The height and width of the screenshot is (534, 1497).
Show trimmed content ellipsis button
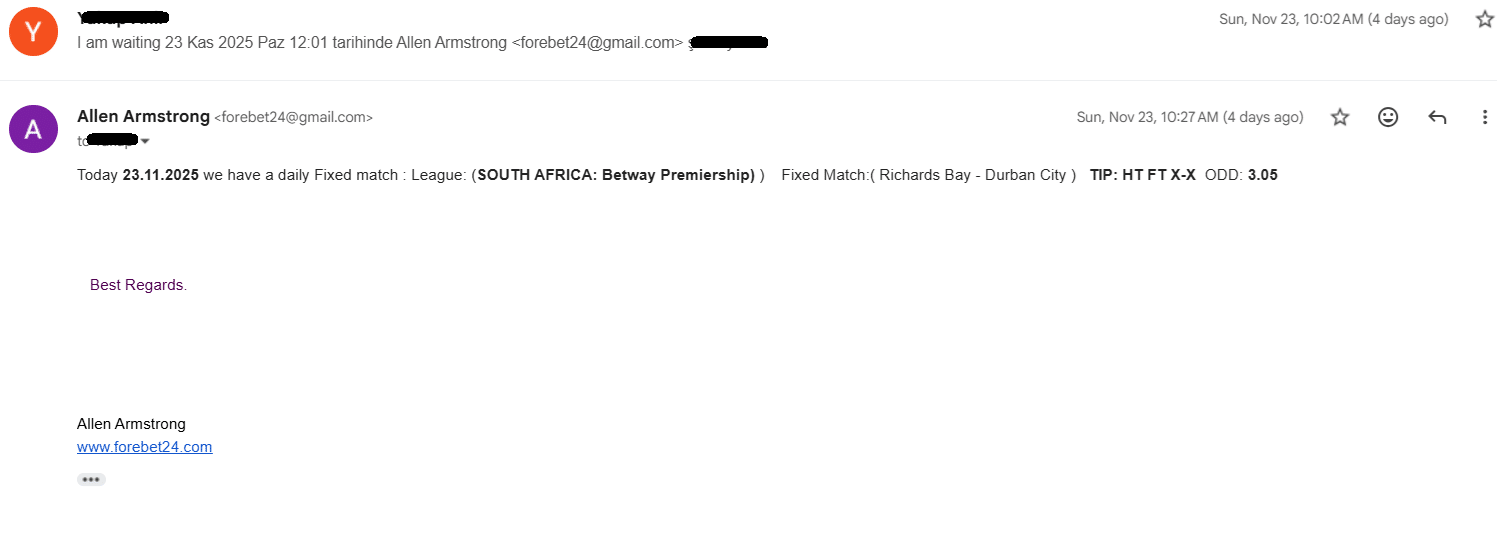click(x=91, y=480)
